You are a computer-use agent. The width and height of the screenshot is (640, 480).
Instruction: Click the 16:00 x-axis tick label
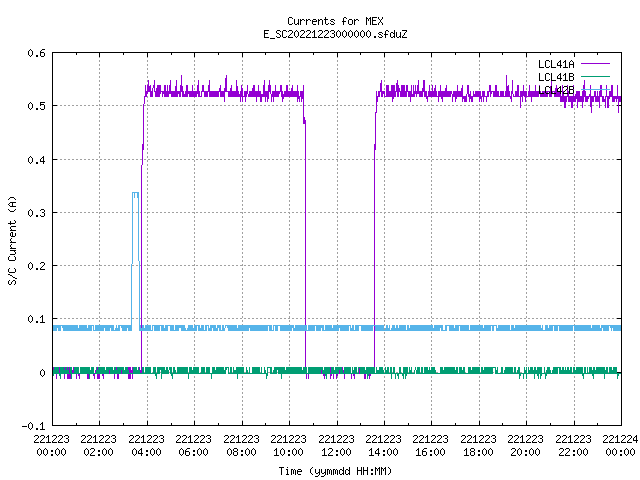430,452
